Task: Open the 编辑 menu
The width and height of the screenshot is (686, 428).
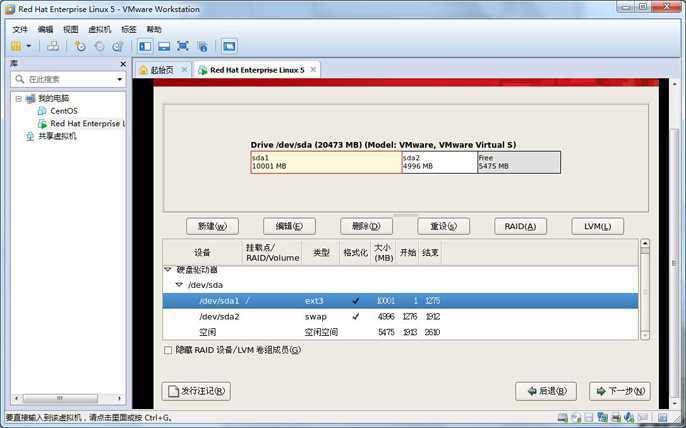Action: tap(45, 29)
